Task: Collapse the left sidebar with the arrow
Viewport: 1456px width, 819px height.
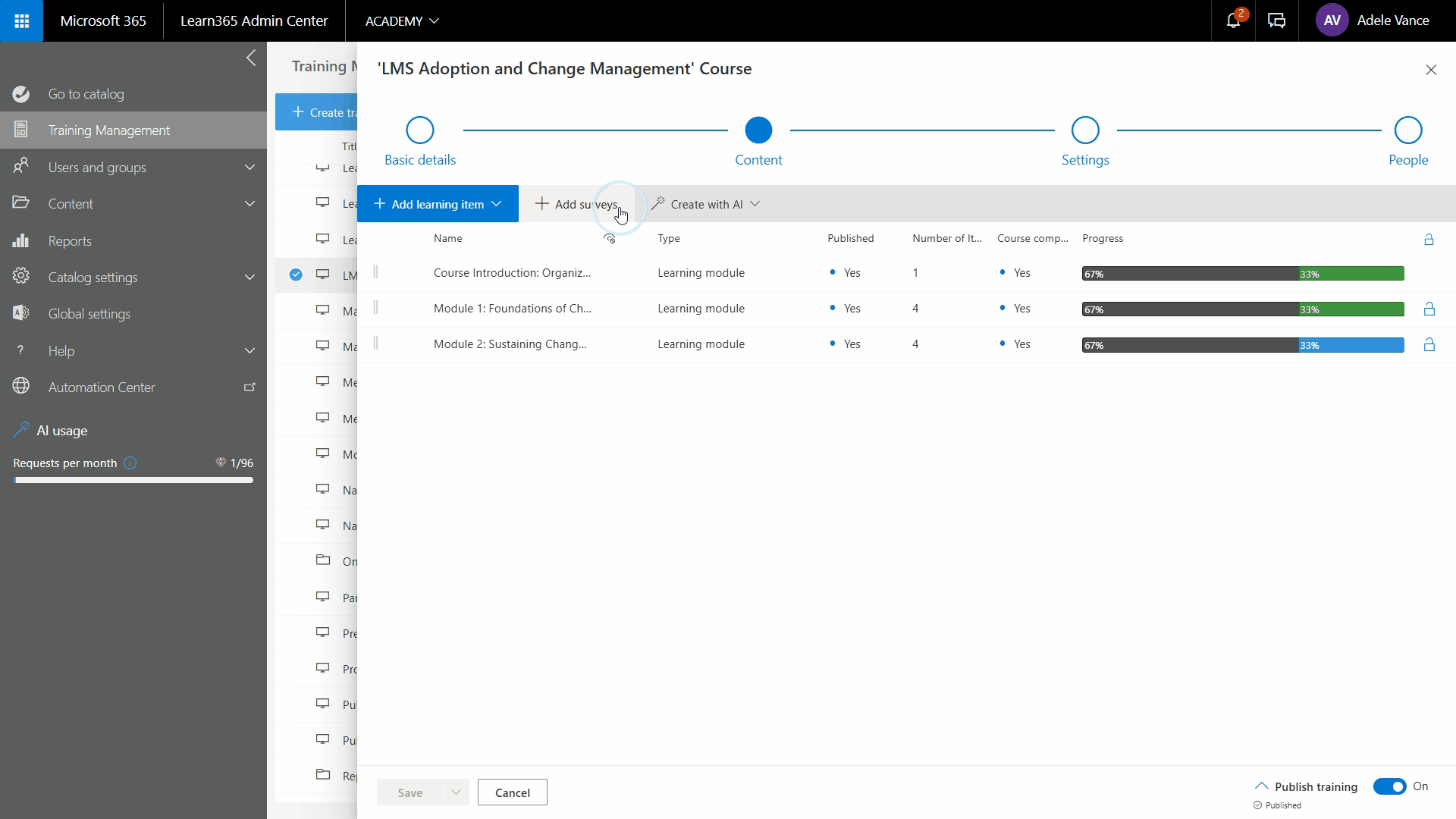Action: [251, 58]
